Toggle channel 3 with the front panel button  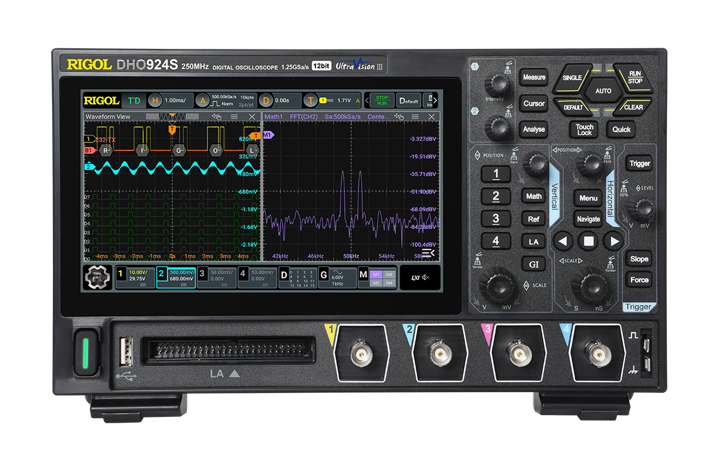[495, 219]
